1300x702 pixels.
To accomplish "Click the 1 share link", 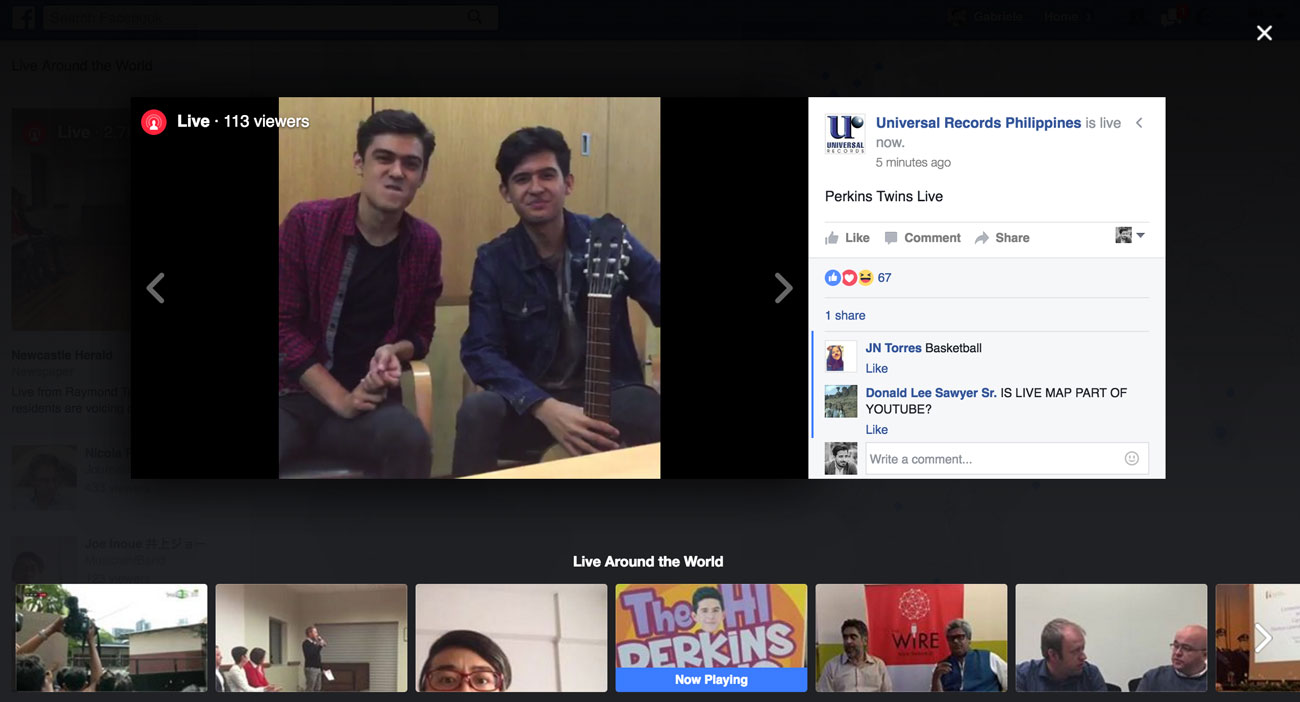I will 845,316.
